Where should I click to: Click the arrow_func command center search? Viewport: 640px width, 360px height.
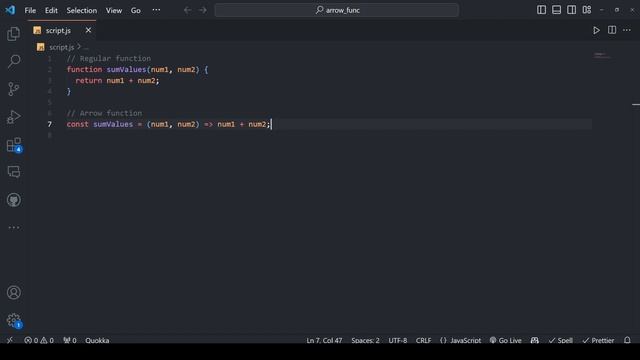pos(337,10)
